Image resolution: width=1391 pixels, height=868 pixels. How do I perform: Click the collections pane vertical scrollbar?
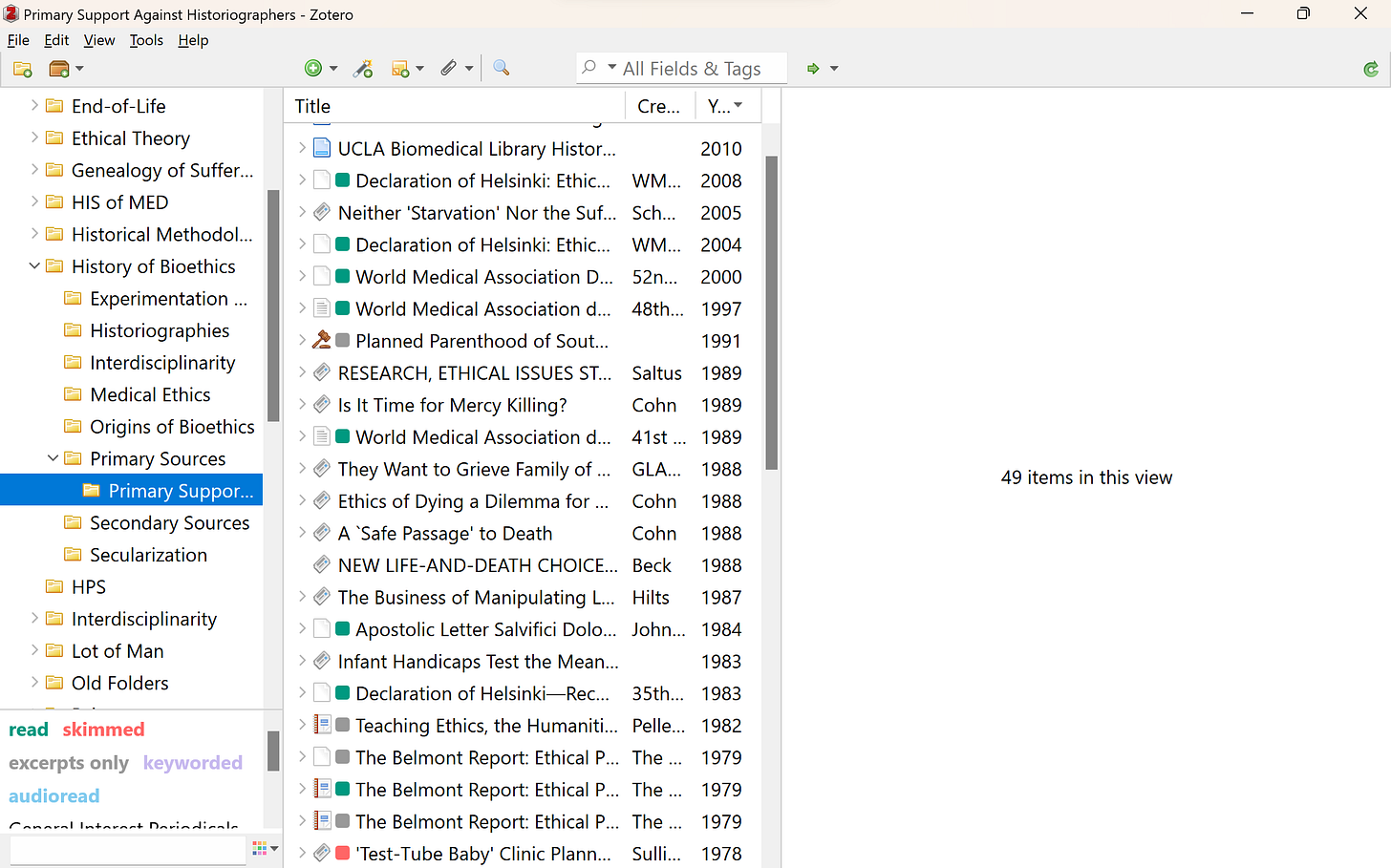coord(273,306)
